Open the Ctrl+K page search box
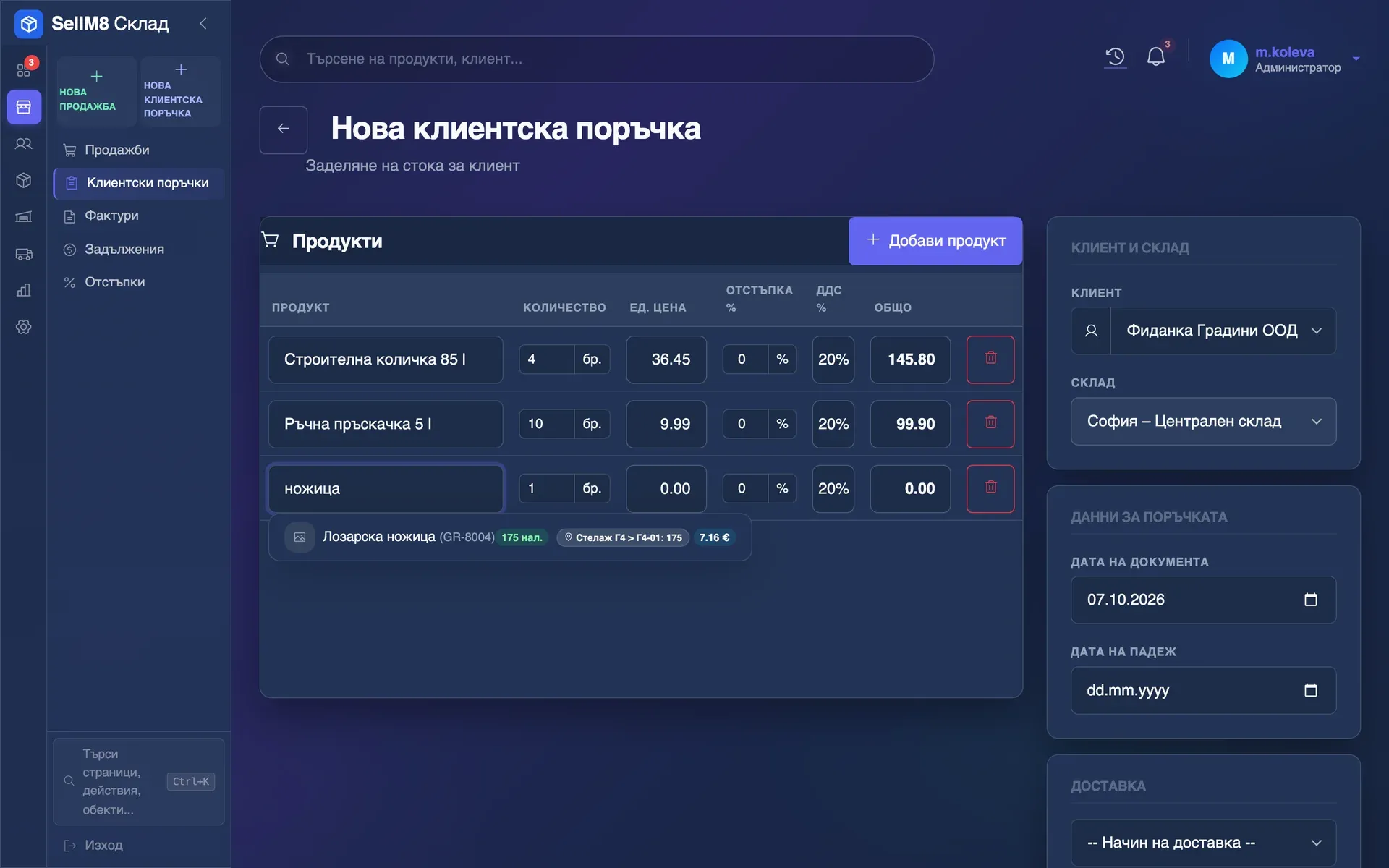1389x868 pixels. tap(139, 781)
